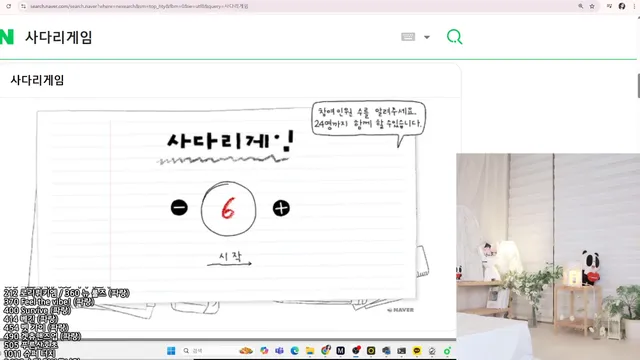Reload the page with browser refresh icon
This screenshot has width=640, height=360.
point(9,6)
